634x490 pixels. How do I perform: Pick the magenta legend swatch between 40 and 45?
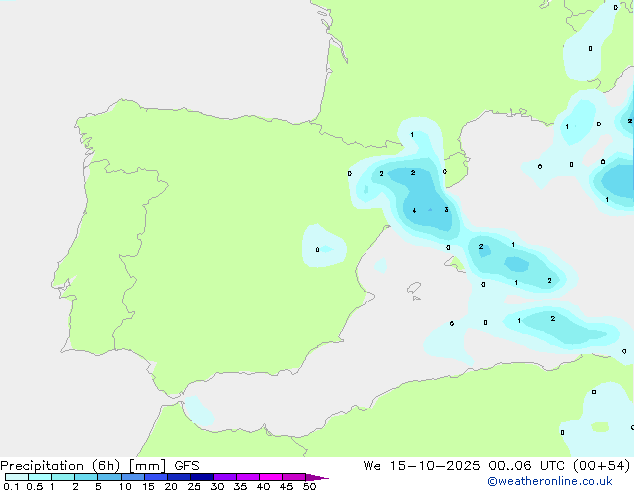click(x=271, y=477)
